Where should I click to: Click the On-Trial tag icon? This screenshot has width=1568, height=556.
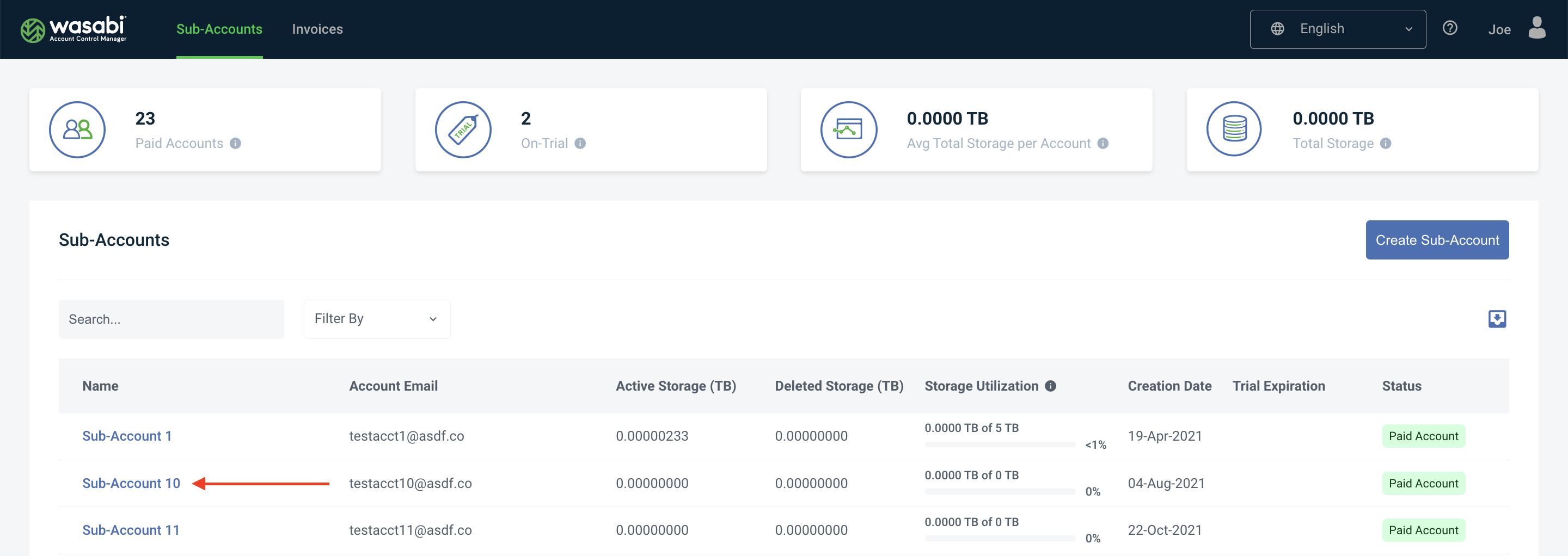463,129
